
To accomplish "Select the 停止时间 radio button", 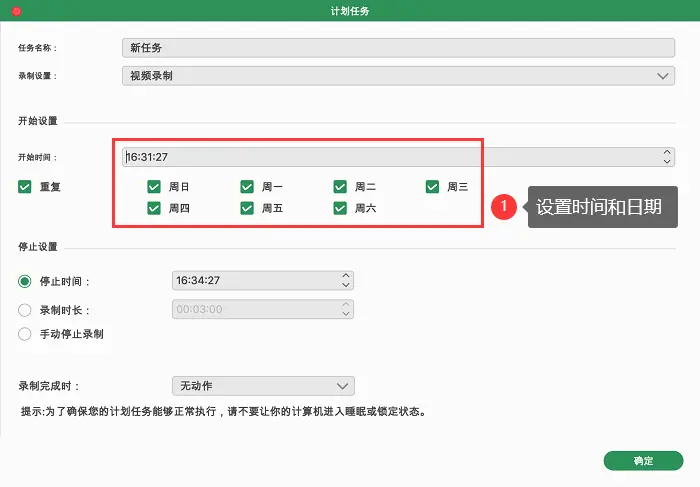I will pyautogui.click(x=25, y=281).
